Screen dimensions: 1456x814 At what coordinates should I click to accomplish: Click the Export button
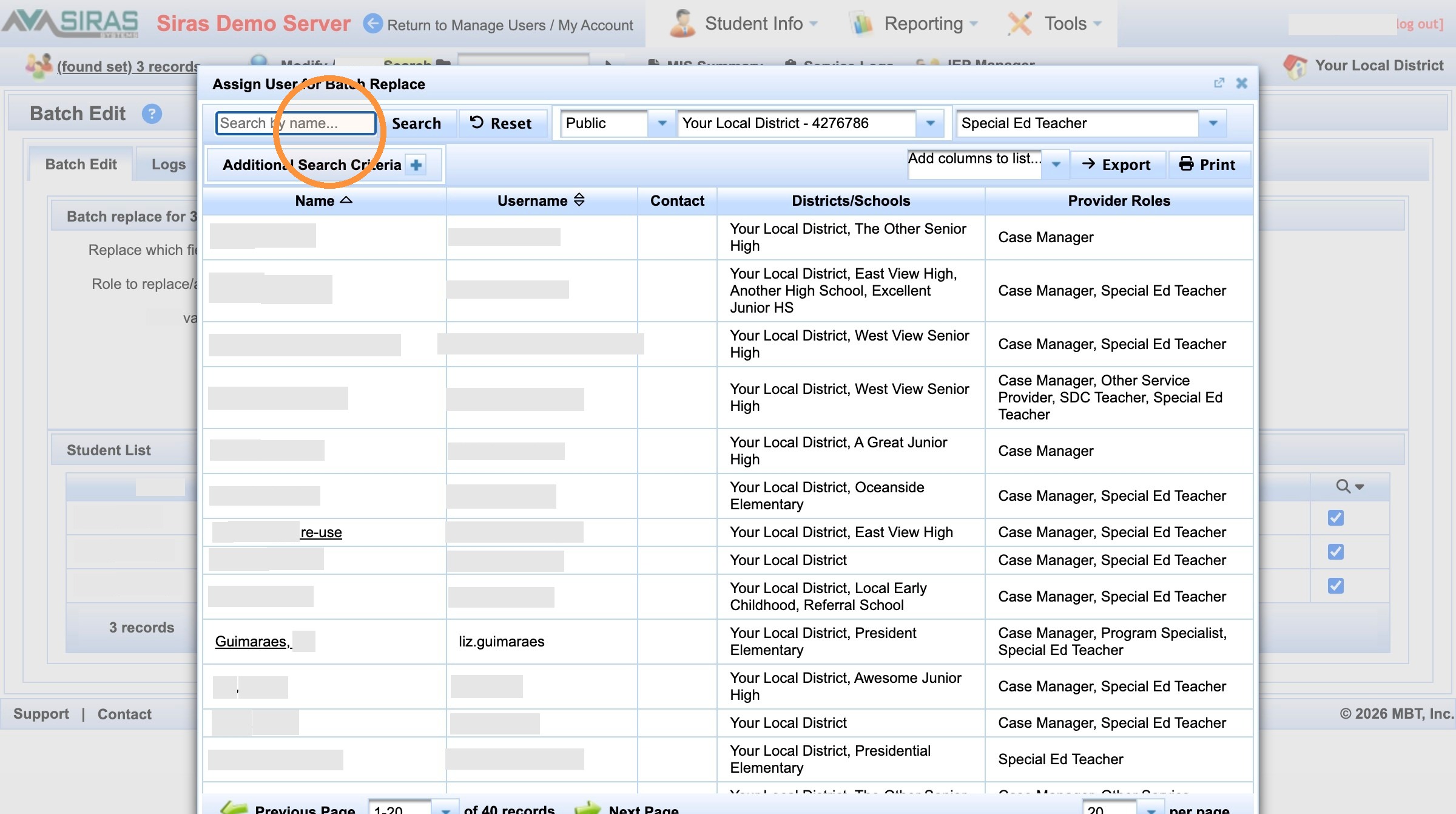click(x=1117, y=164)
